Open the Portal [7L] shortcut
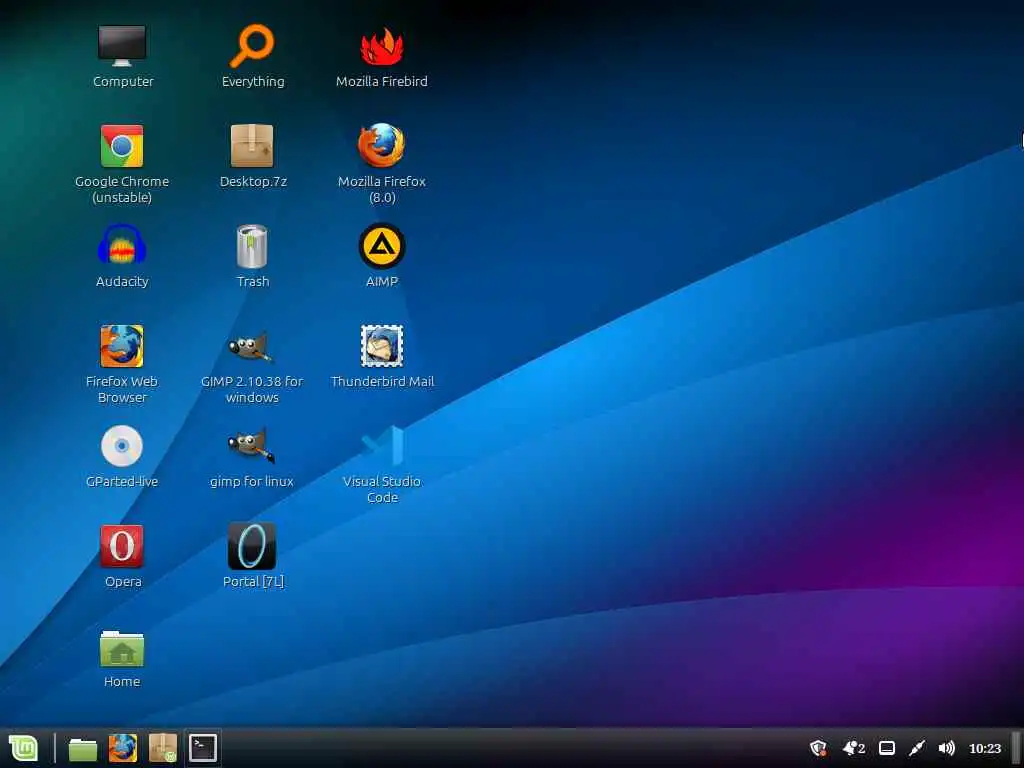The image size is (1024, 768). pos(252,546)
